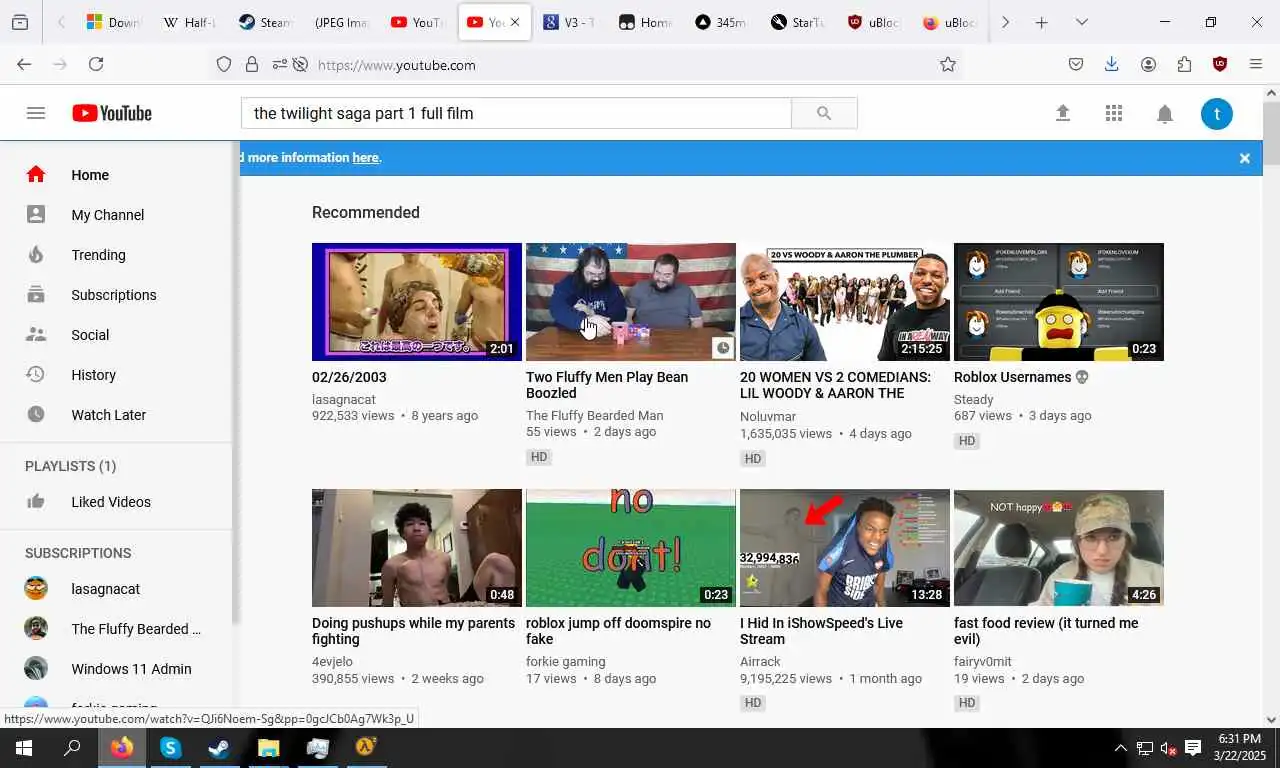1280x768 pixels.
Task: Open the fairyv0mit channel link
Action: pyautogui.click(x=983, y=662)
